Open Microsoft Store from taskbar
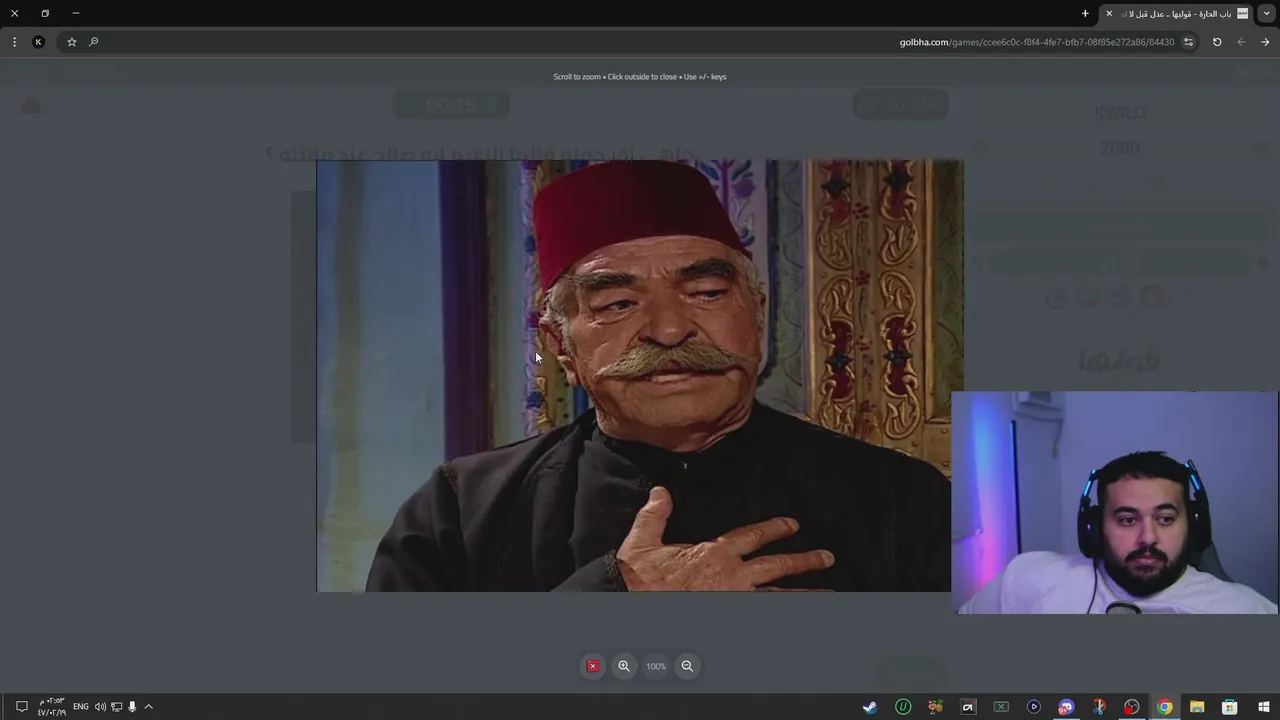The image size is (1280, 720). (1230, 707)
